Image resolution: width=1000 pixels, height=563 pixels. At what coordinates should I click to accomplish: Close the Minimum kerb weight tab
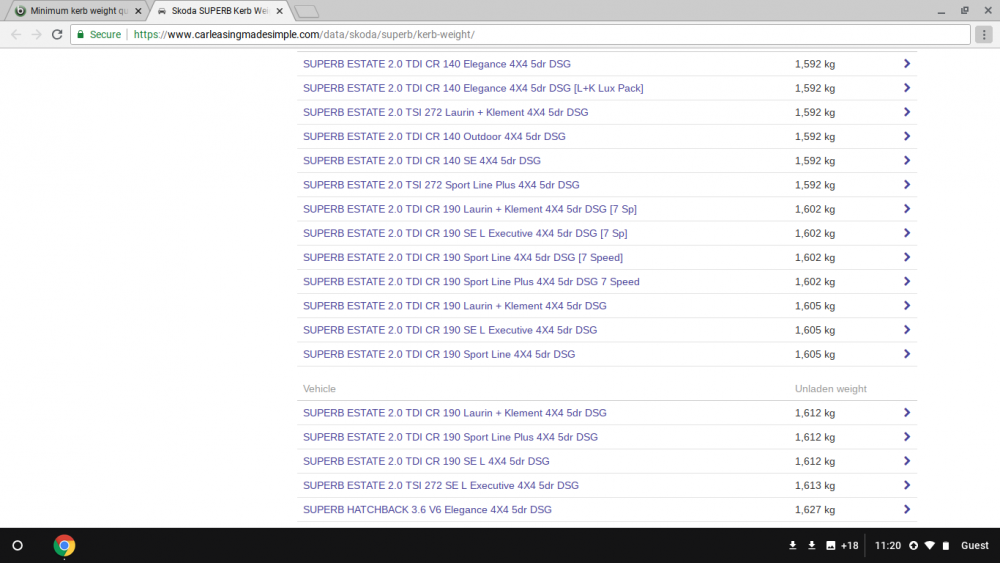pyautogui.click(x=138, y=11)
